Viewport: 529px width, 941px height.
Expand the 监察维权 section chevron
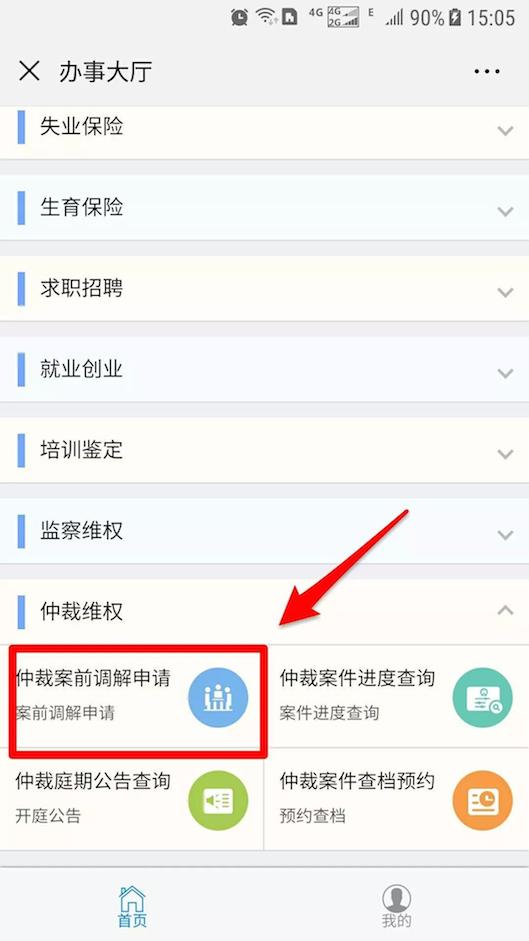506,534
